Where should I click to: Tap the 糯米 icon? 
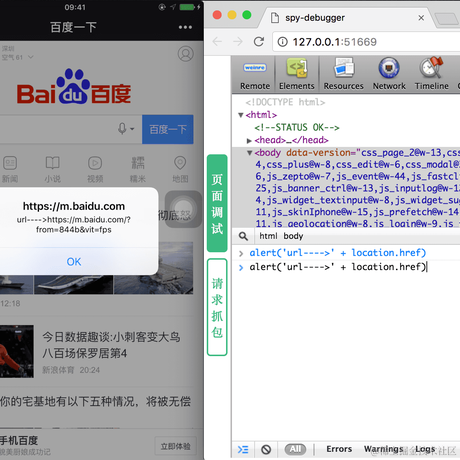(x=138, y=169)
